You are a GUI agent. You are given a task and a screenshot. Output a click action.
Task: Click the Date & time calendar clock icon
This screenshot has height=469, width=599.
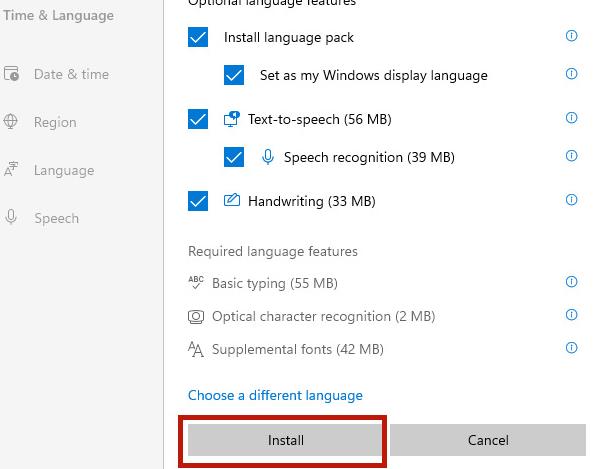pyautogui.click(x=11, y=74)
